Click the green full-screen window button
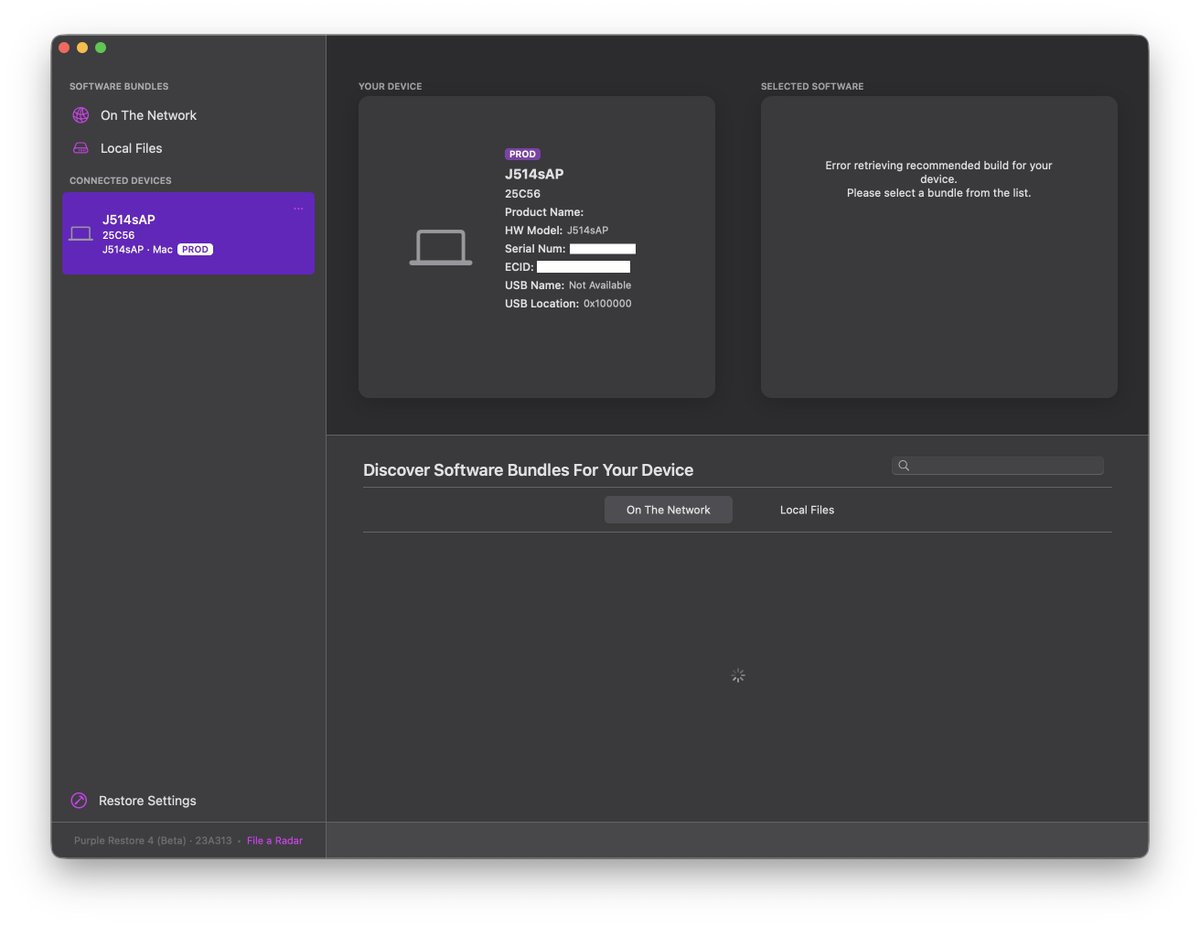Image resolution: width=1200 pixels, height=926 pixels. point(100,48)
